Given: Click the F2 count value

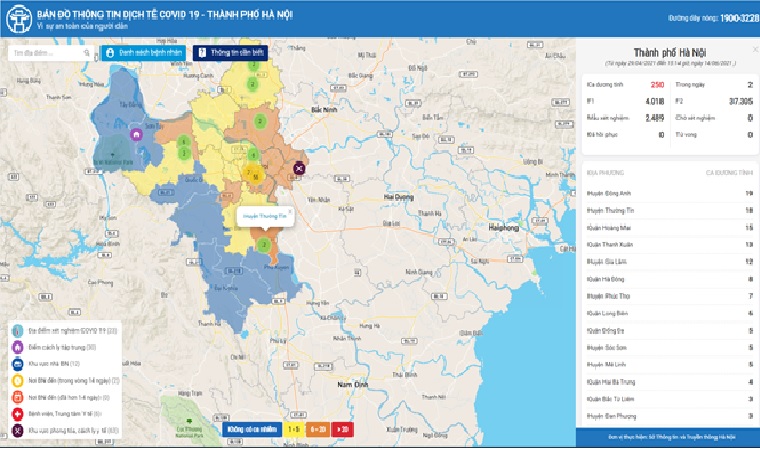Looking at the screenshot, I should 741,101.
